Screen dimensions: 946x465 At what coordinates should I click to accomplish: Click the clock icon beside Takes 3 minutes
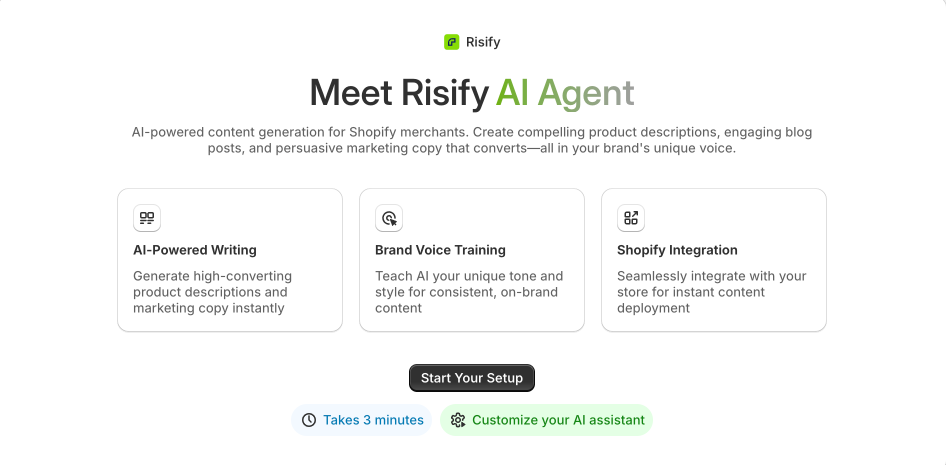[x=309, y=420]
